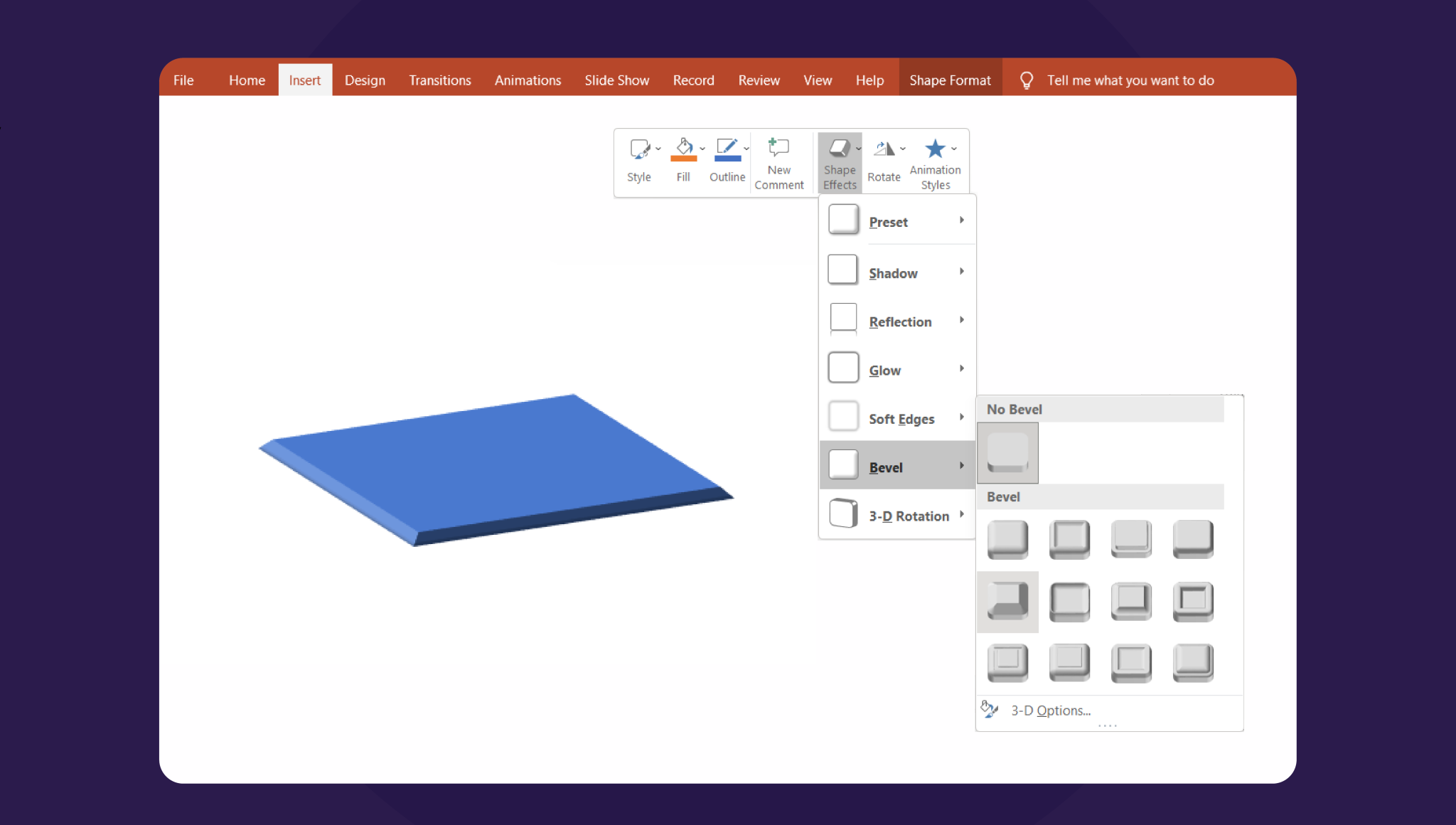The height and width of the screenshot is (825, 1456).
Task: Select the Shape Fill bucket icon
Action: 682,148
